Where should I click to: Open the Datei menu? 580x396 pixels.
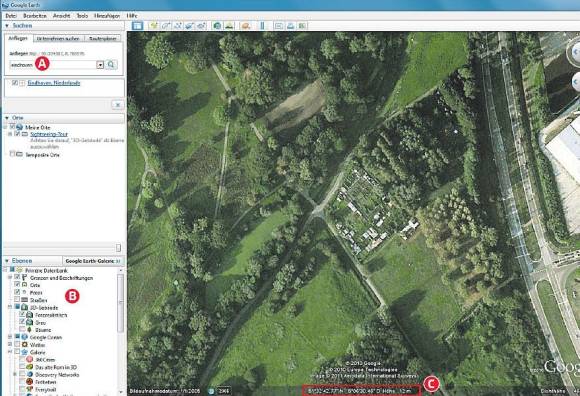click(11, 16)
